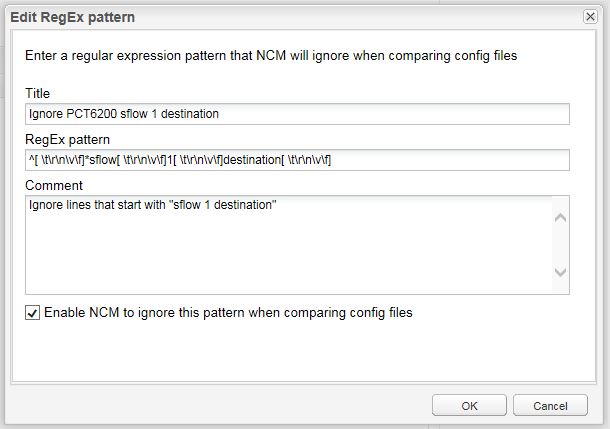
Task: Click the Comment box scrollbar track
Action: coord(561,245)
